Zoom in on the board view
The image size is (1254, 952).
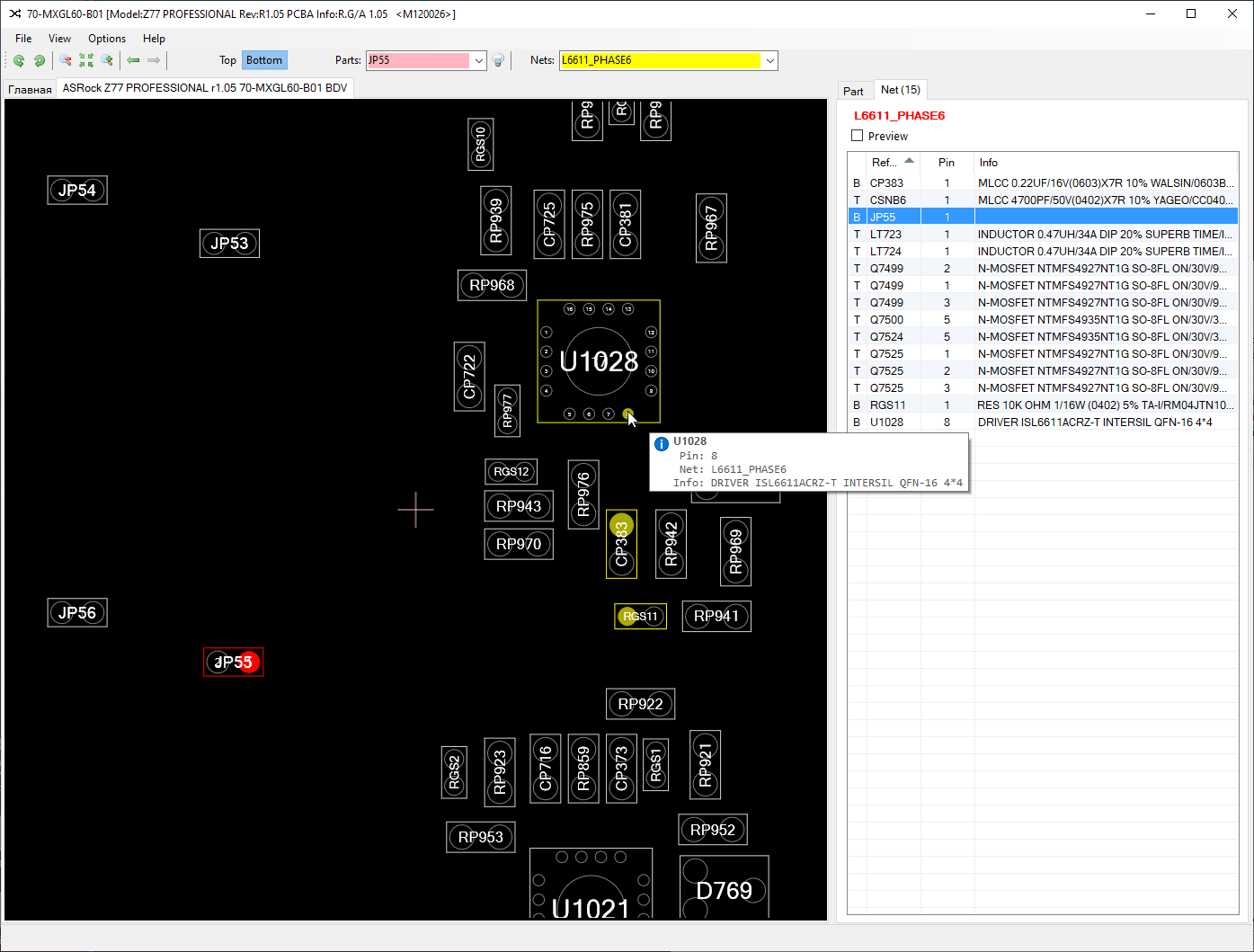click(107, 60)
